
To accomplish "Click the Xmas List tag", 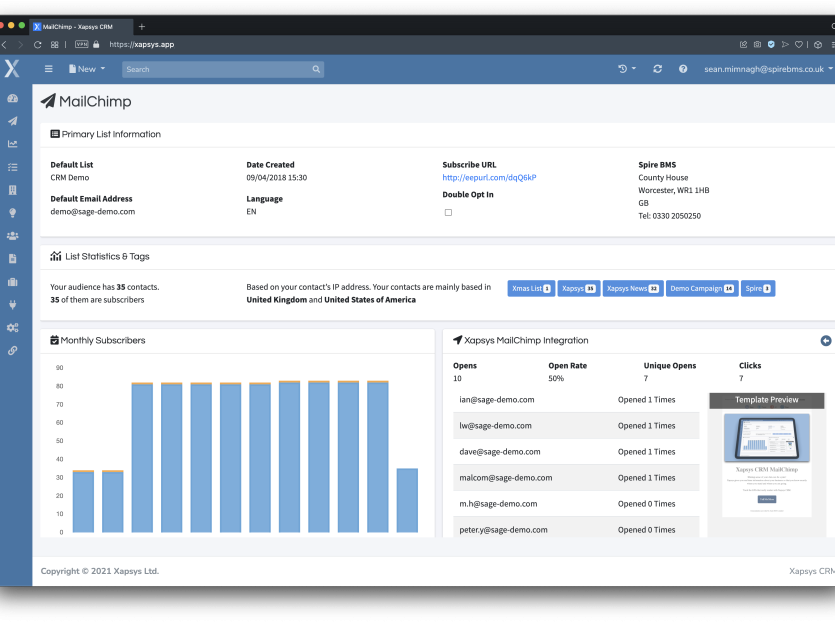I will 531,289.
